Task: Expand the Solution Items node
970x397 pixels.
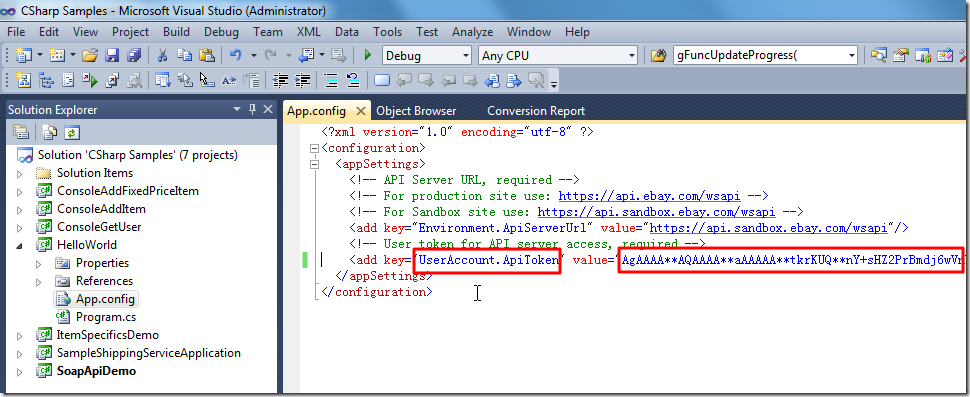Action: click(x=19, y=173)
